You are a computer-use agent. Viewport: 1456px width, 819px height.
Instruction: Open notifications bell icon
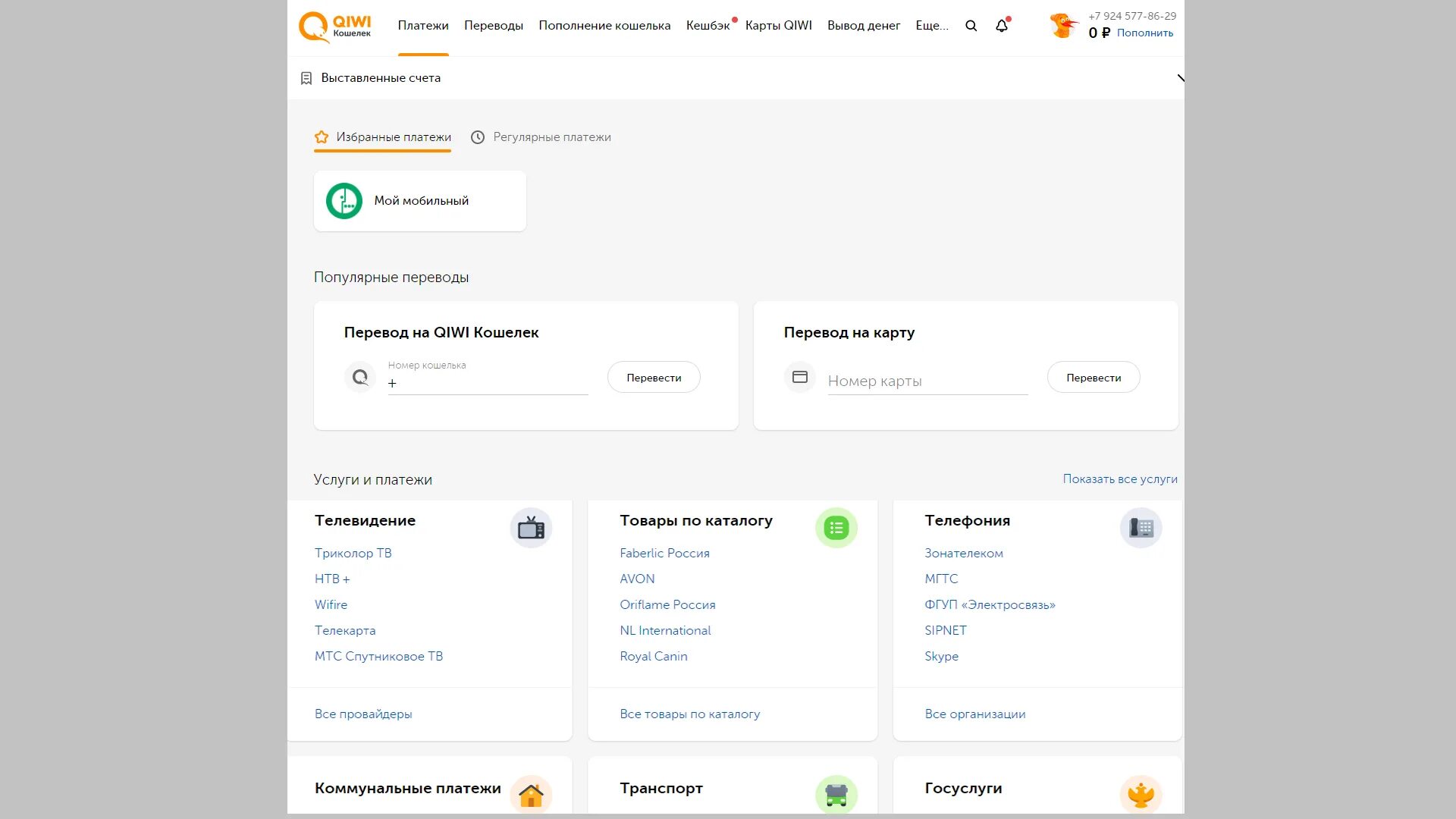(1002, 26)
